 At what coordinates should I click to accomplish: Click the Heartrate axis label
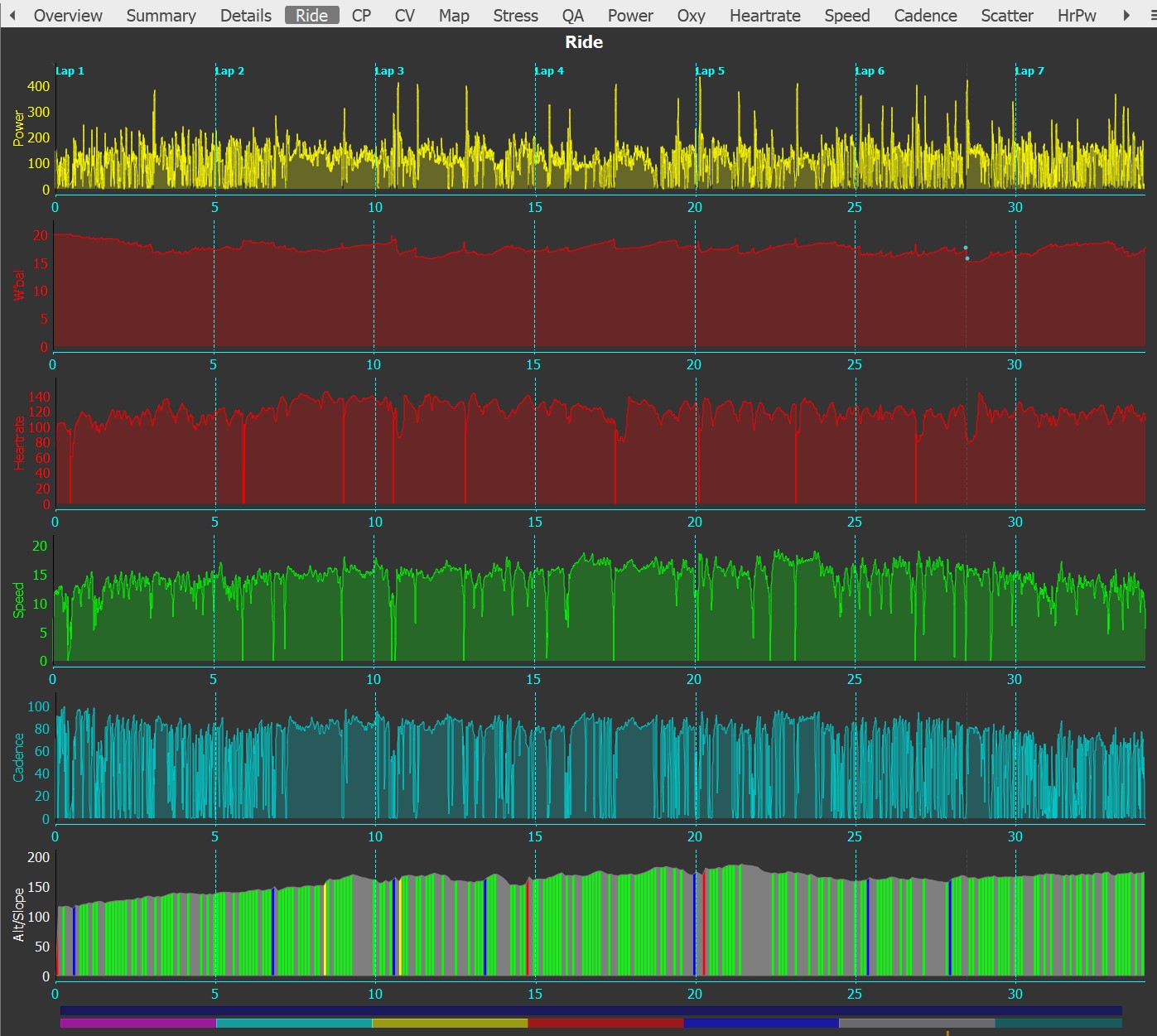(20, 442)
